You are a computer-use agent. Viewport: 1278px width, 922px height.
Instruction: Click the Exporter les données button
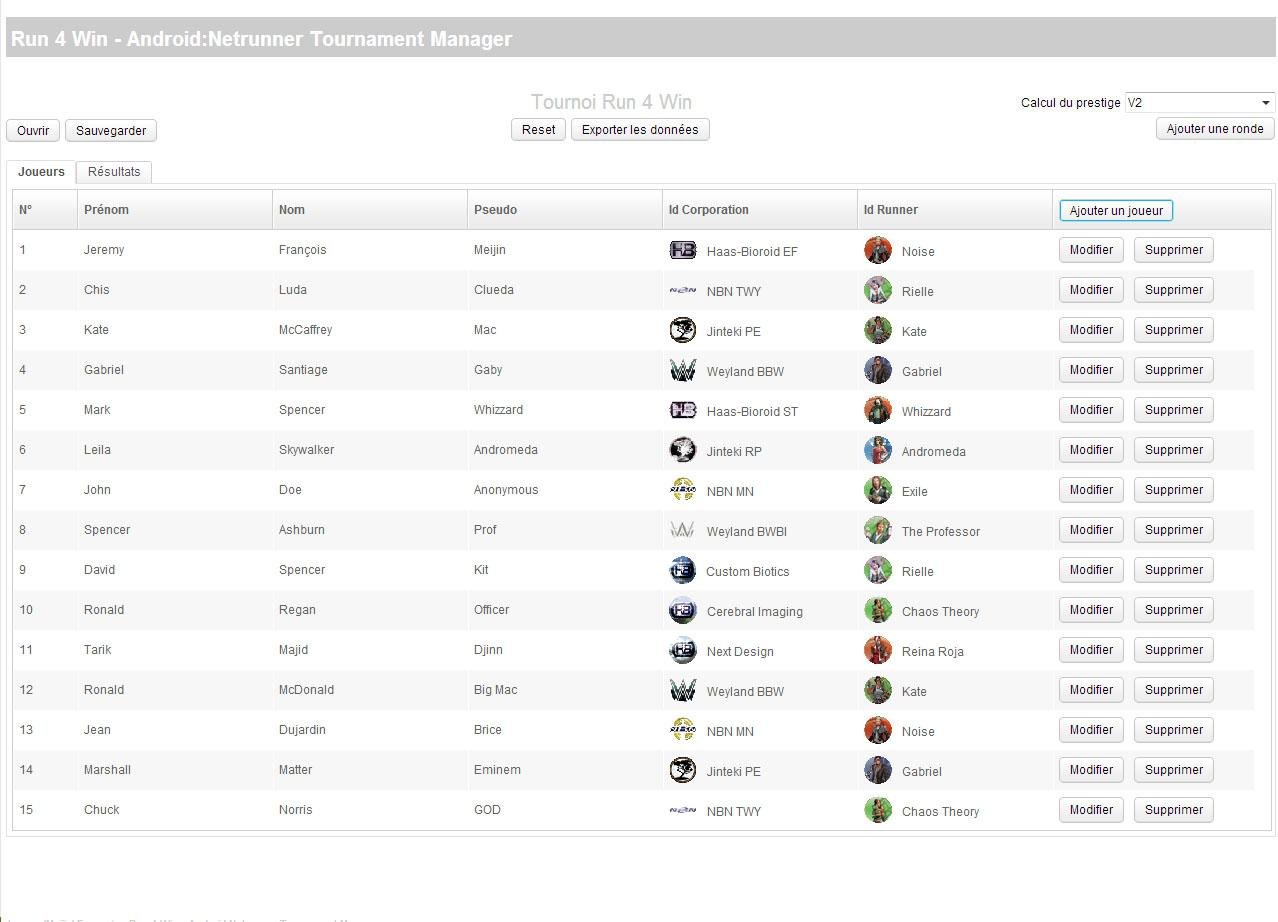point(640,129)
